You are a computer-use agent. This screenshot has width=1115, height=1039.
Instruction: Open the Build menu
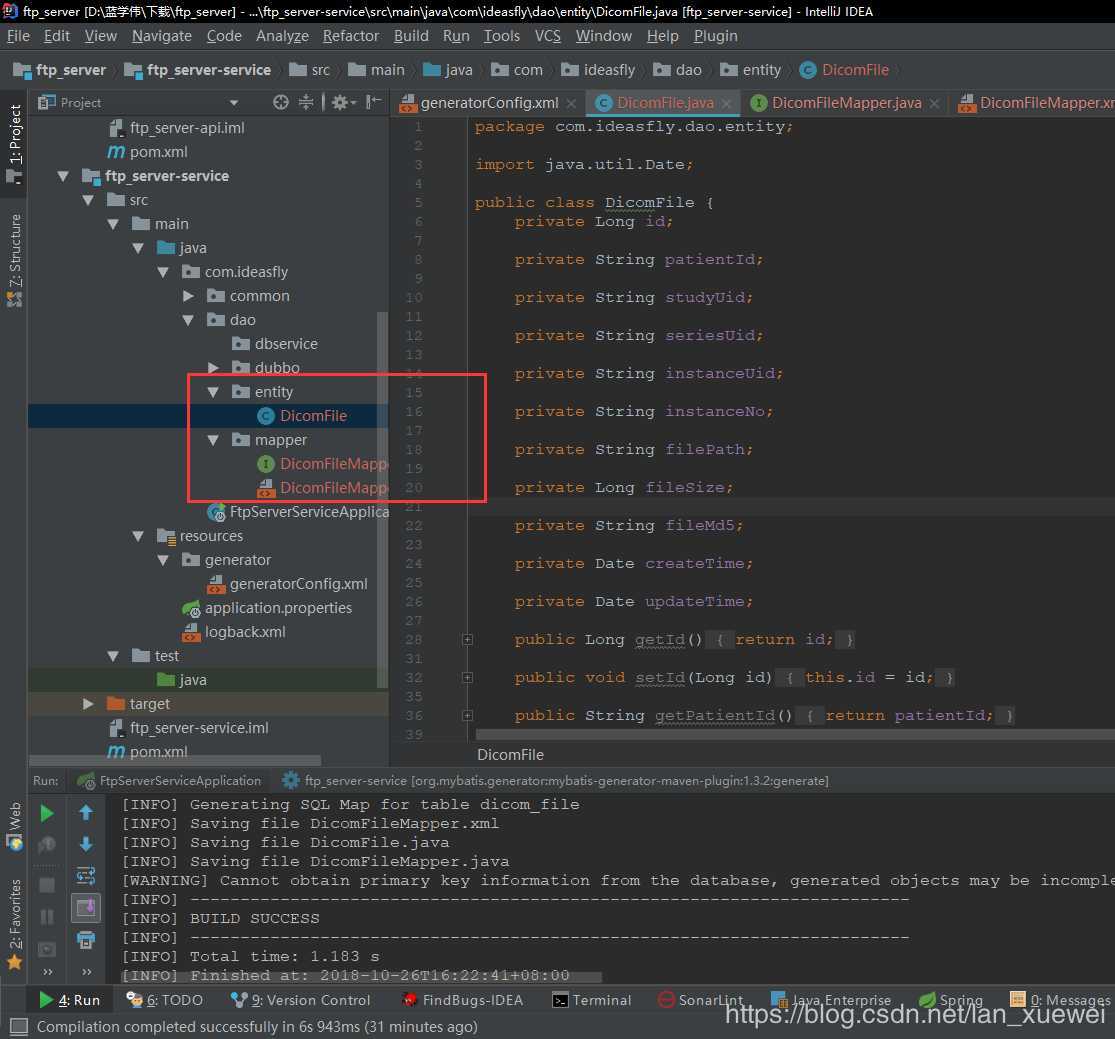(x=411, y=36)
